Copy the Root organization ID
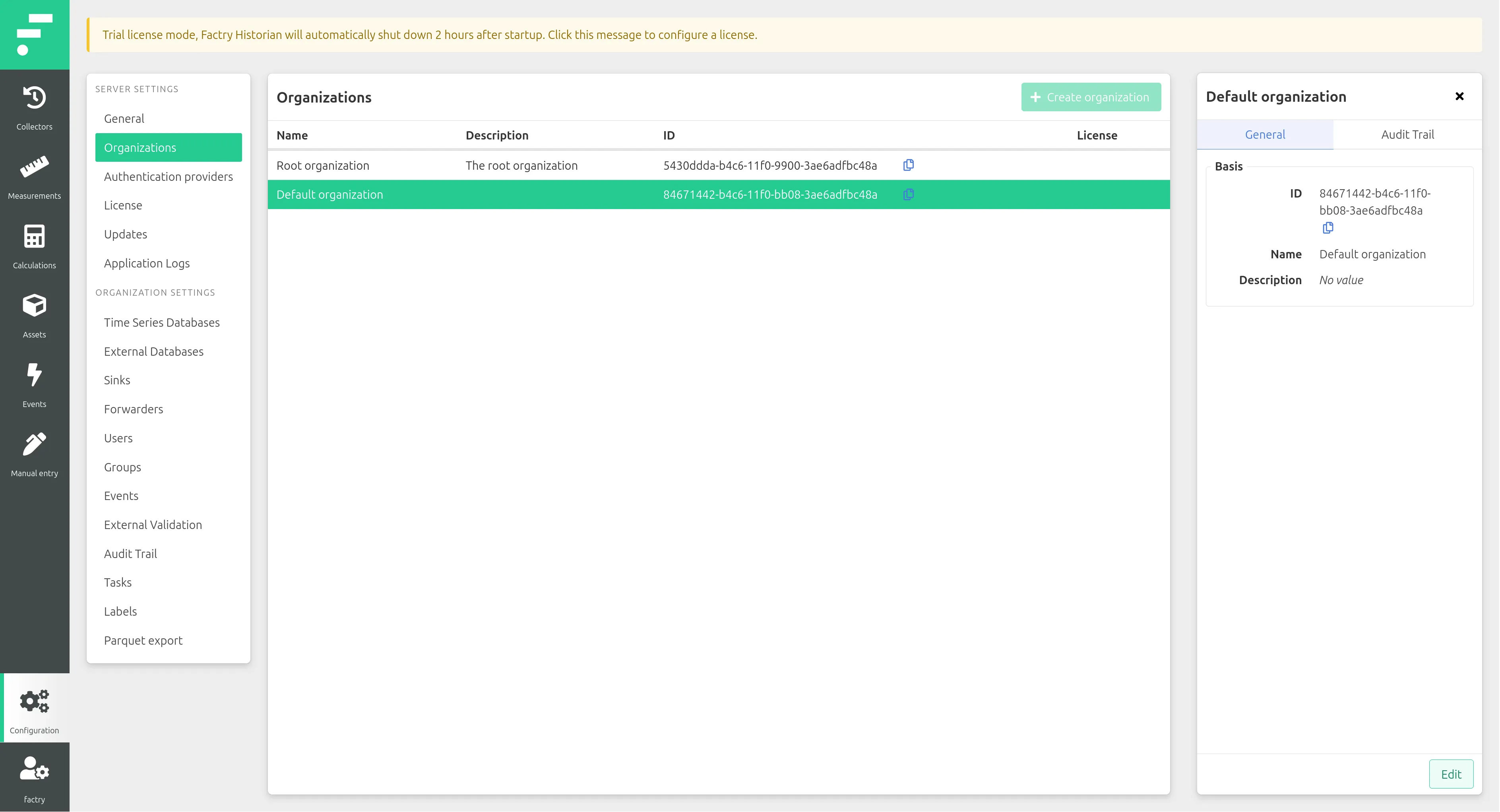Image resolution: width=1500 pixels, height=812 pixels. (x=908, y=165)
